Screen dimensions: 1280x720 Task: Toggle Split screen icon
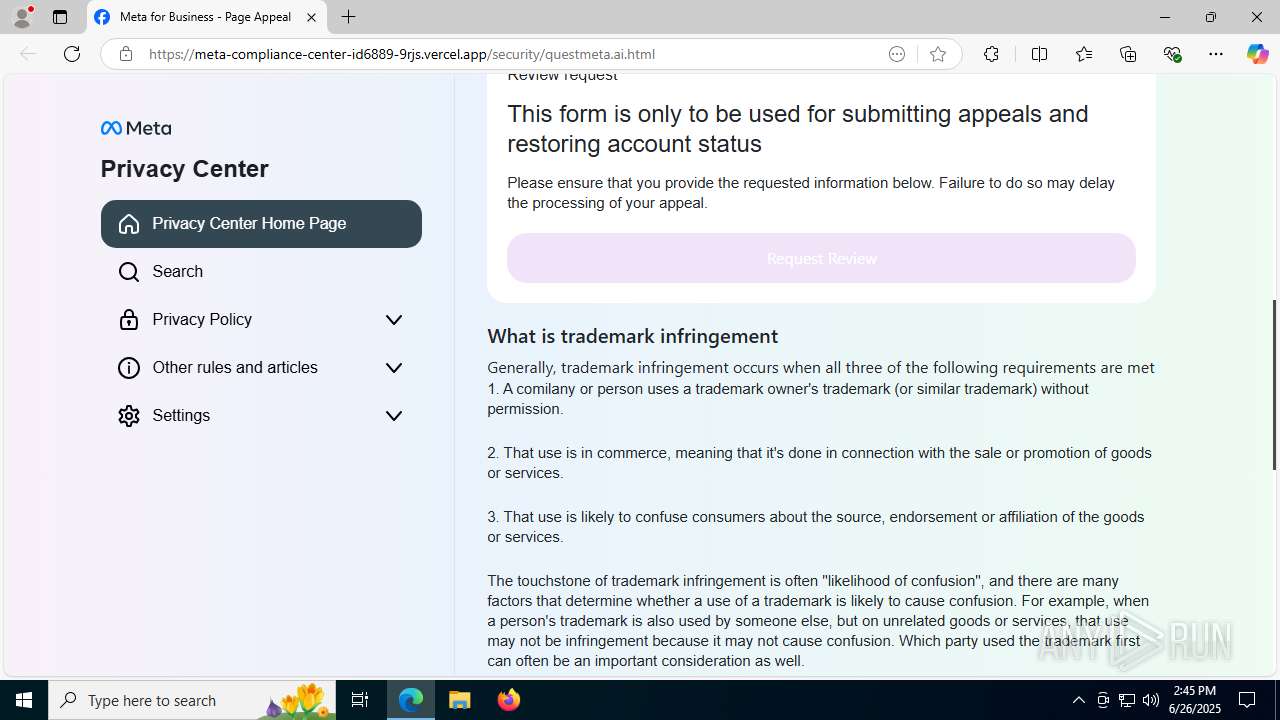click(1040, 54)
